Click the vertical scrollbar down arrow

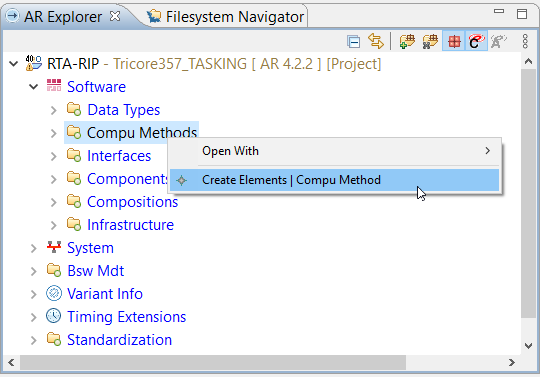click(528, 346)
